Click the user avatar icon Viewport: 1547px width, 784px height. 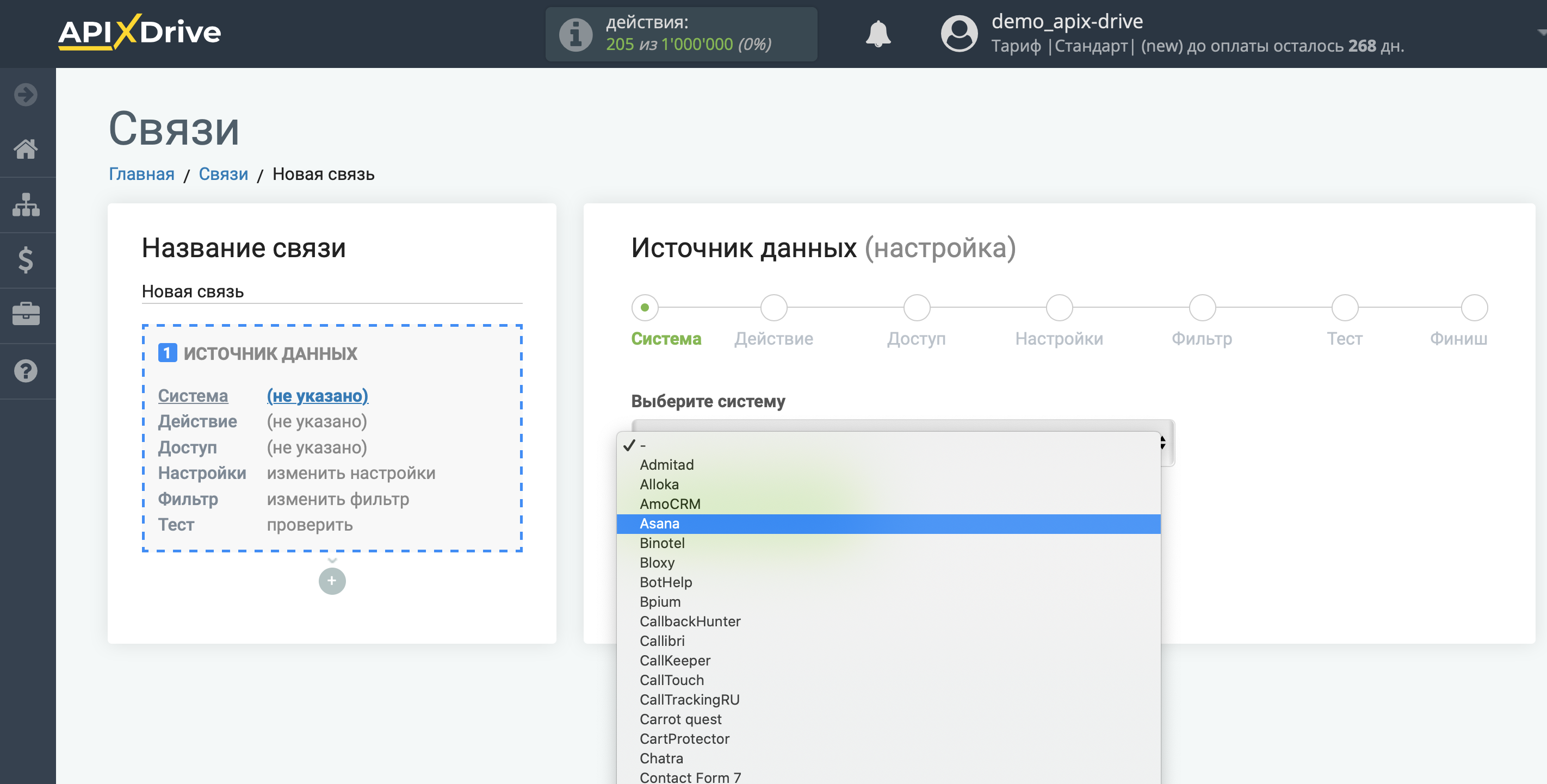coord(959,34)
